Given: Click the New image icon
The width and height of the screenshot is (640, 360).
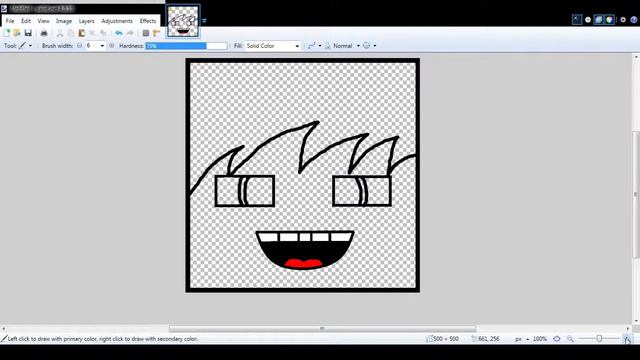Looking at the screenshot, I should pos(7,33).
